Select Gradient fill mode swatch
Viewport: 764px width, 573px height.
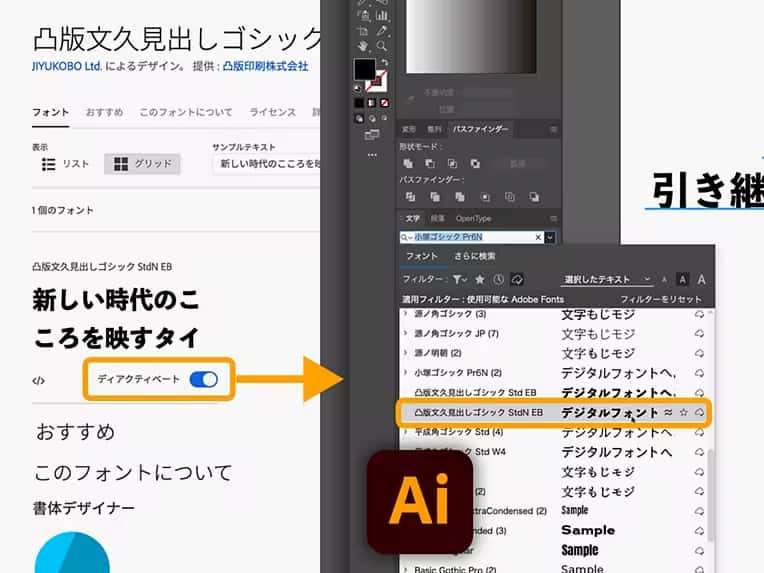tap(372, 103)
